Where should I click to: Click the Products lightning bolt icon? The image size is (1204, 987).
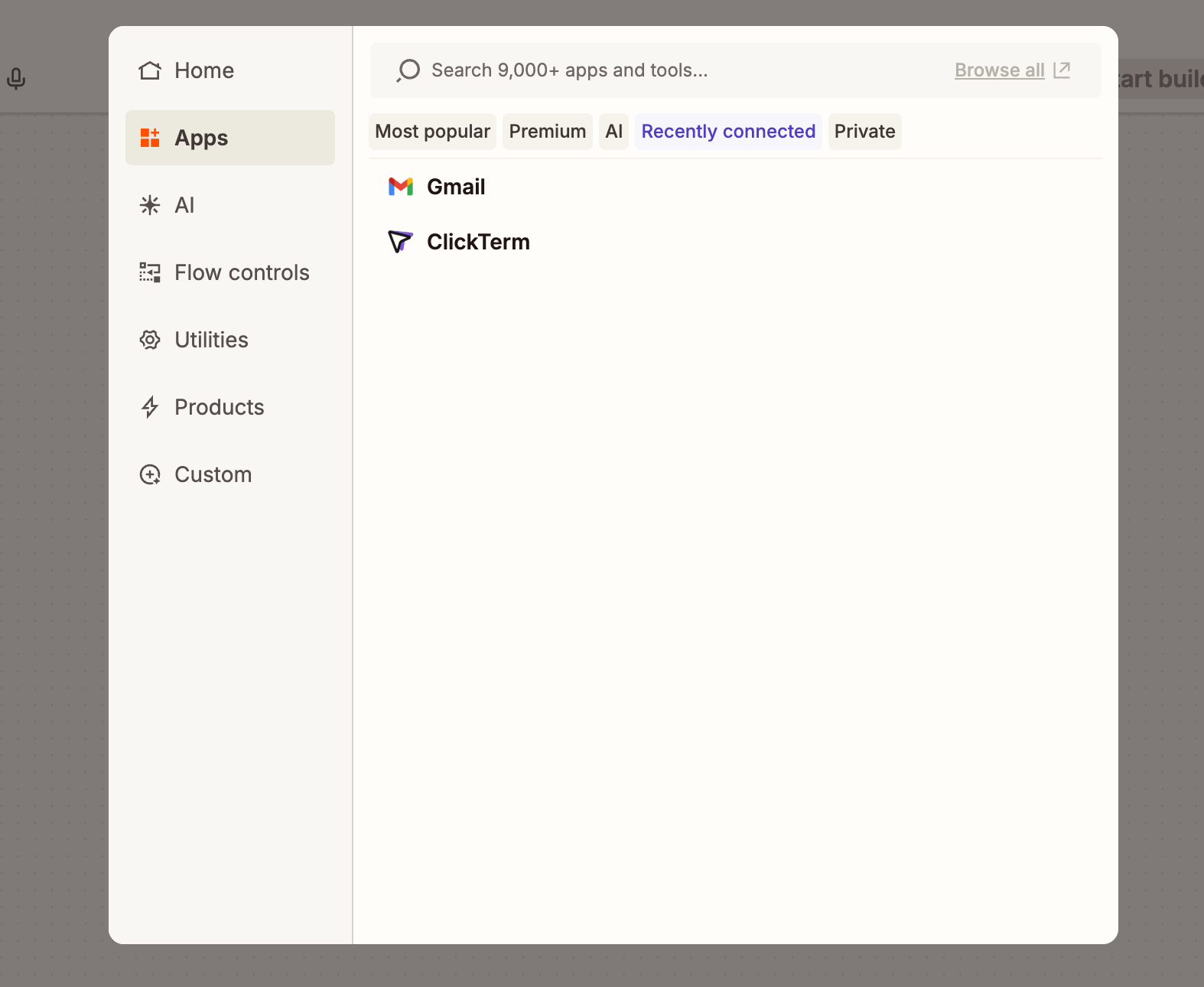[x=150, y=407]
